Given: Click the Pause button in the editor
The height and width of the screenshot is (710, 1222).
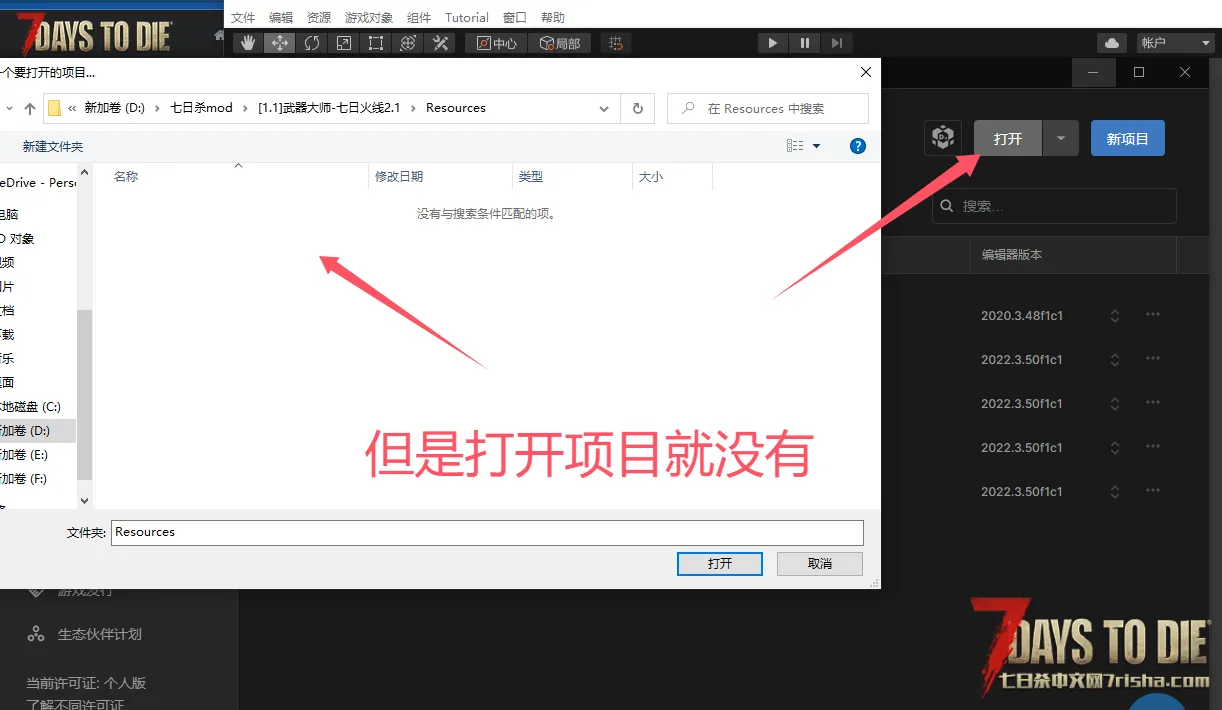Looking at the screenshot, I should (804, 43).
